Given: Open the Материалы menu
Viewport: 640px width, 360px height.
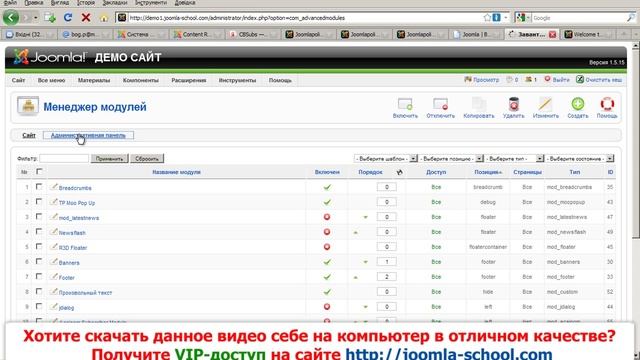Looking at the screenshot, I should [94, 80].
